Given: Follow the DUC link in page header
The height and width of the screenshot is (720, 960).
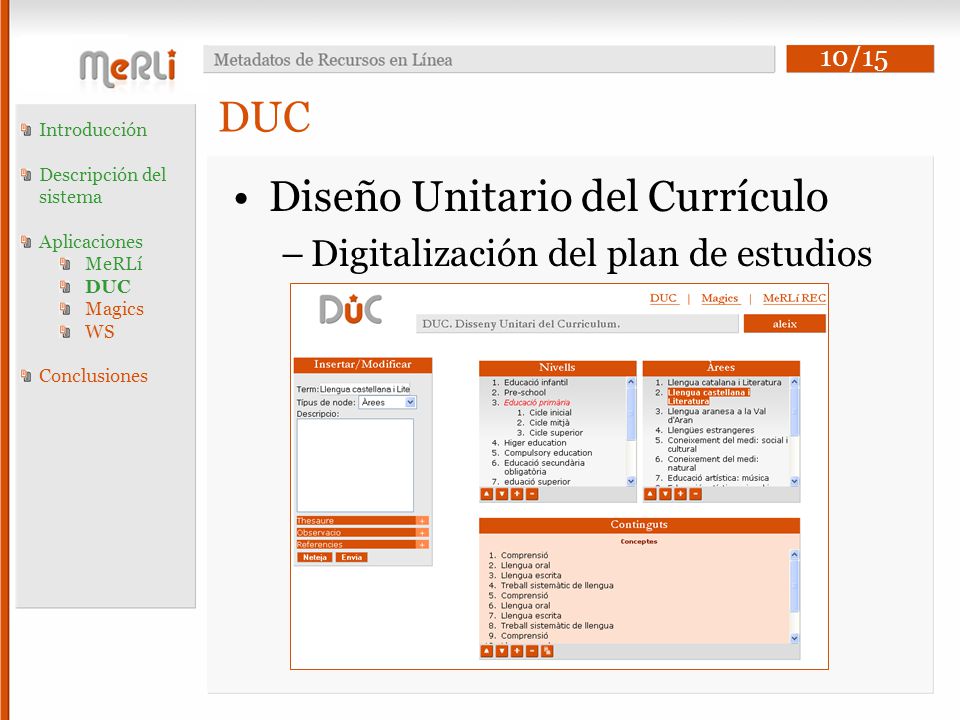Looking at the screenshot, I should (x=664, y=298).
